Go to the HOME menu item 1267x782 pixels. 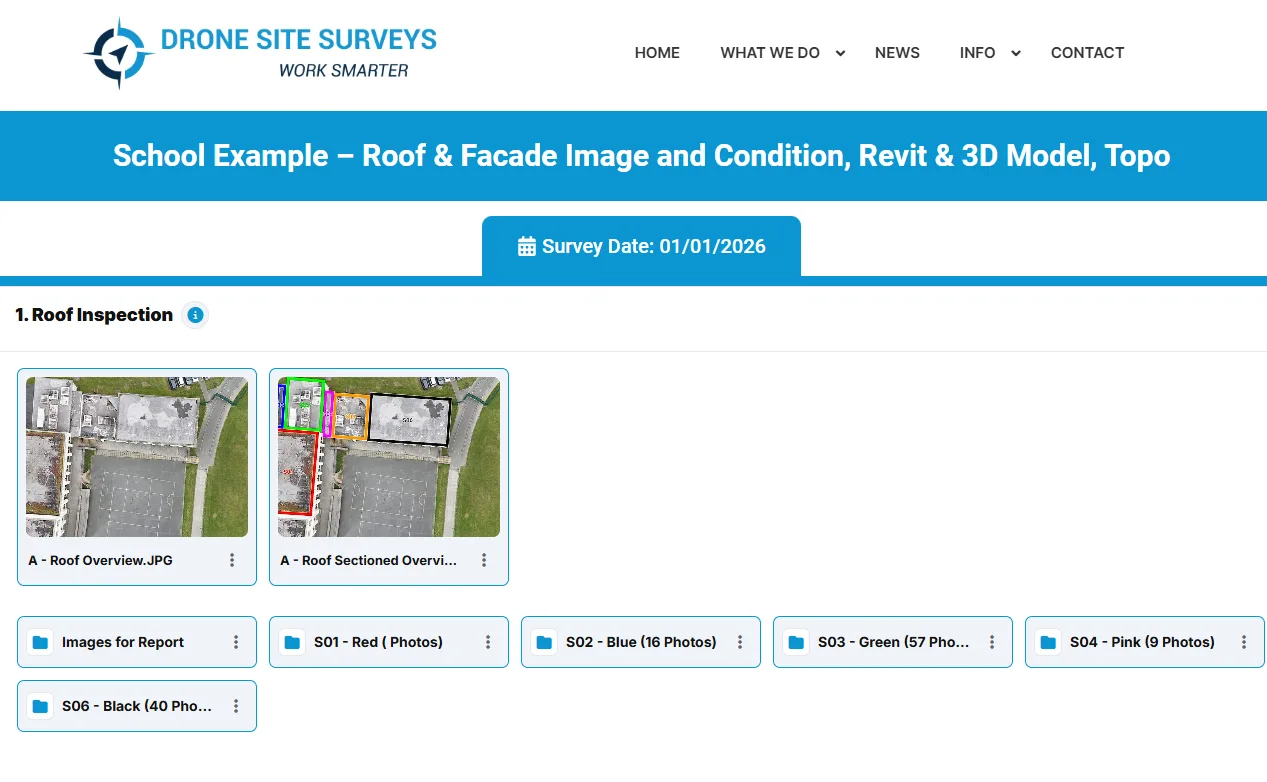coord(657,53)
